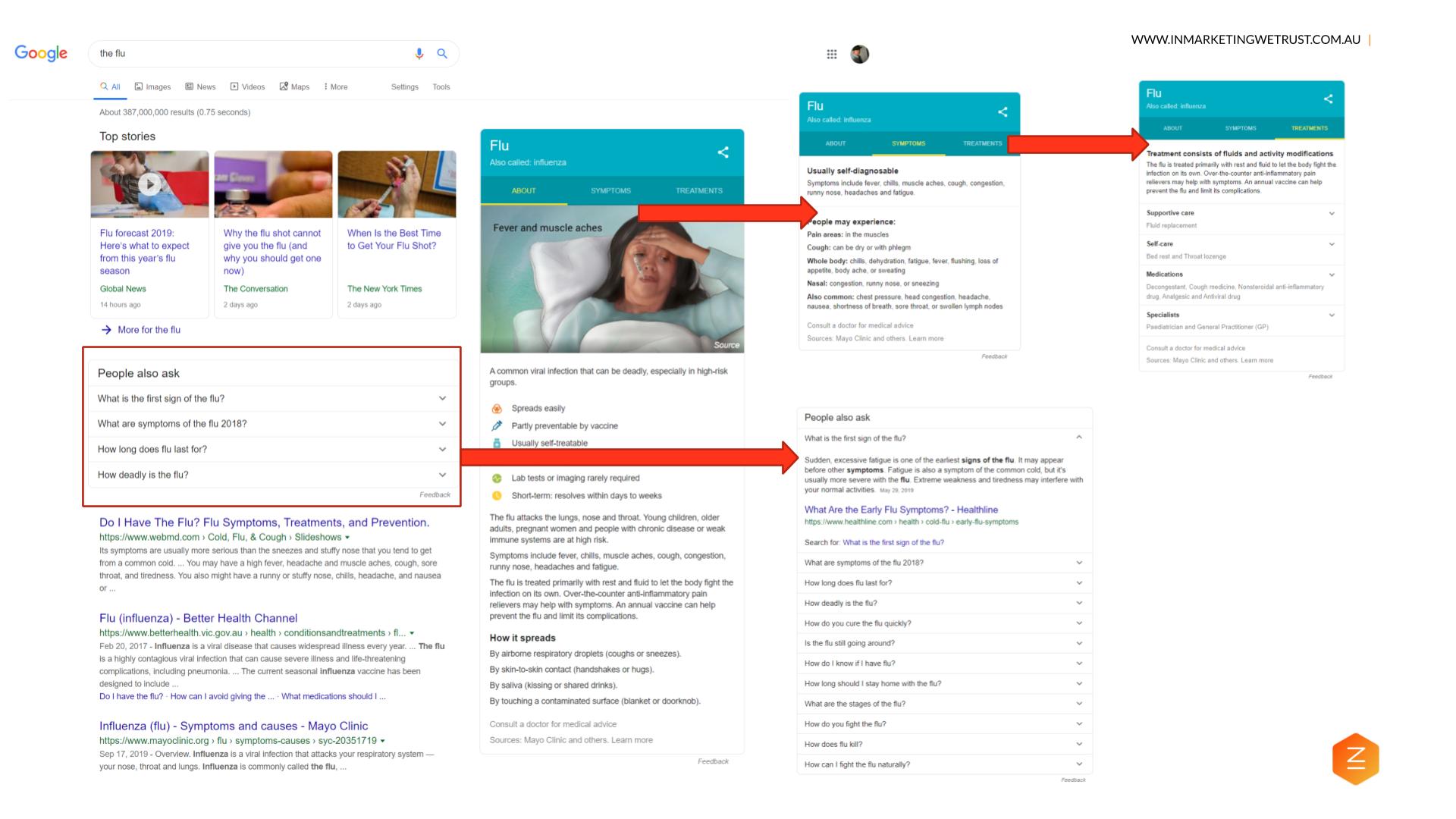This screenshot has width=1456, height=819.
Task: Collapse the open first sign of the flu answer
Action: (x=1079, y=438)
